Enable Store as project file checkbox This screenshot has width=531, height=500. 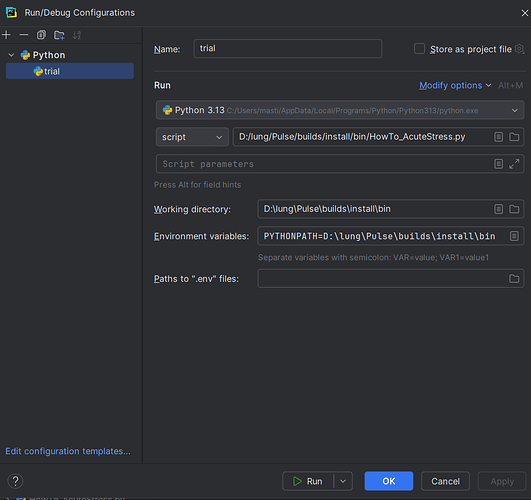click(x=419, y=49)
